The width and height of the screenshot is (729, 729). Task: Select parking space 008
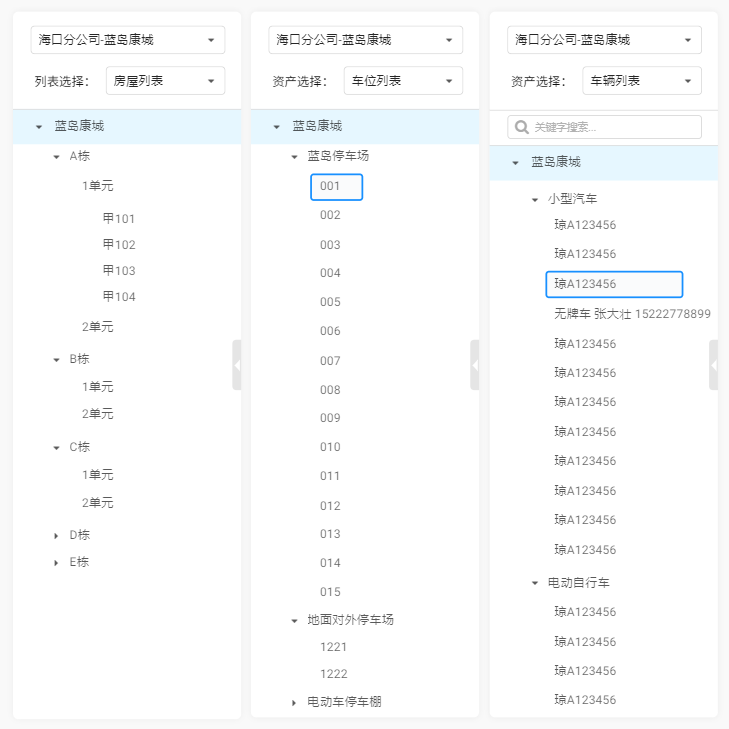click(330, 389)
